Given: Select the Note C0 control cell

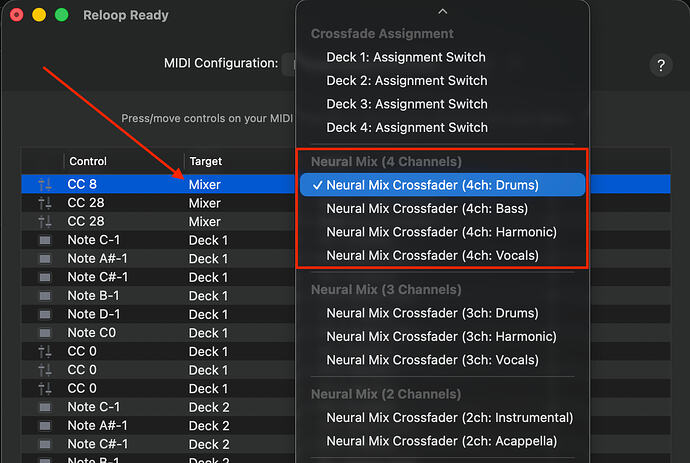Looking at the screenshot, I should [92, 333].
